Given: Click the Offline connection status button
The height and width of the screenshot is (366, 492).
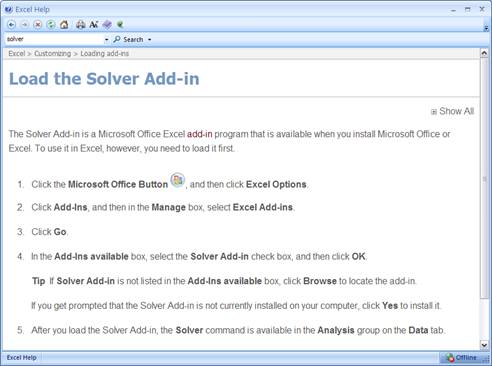Looking at the screenshot, I should [462, 358].
